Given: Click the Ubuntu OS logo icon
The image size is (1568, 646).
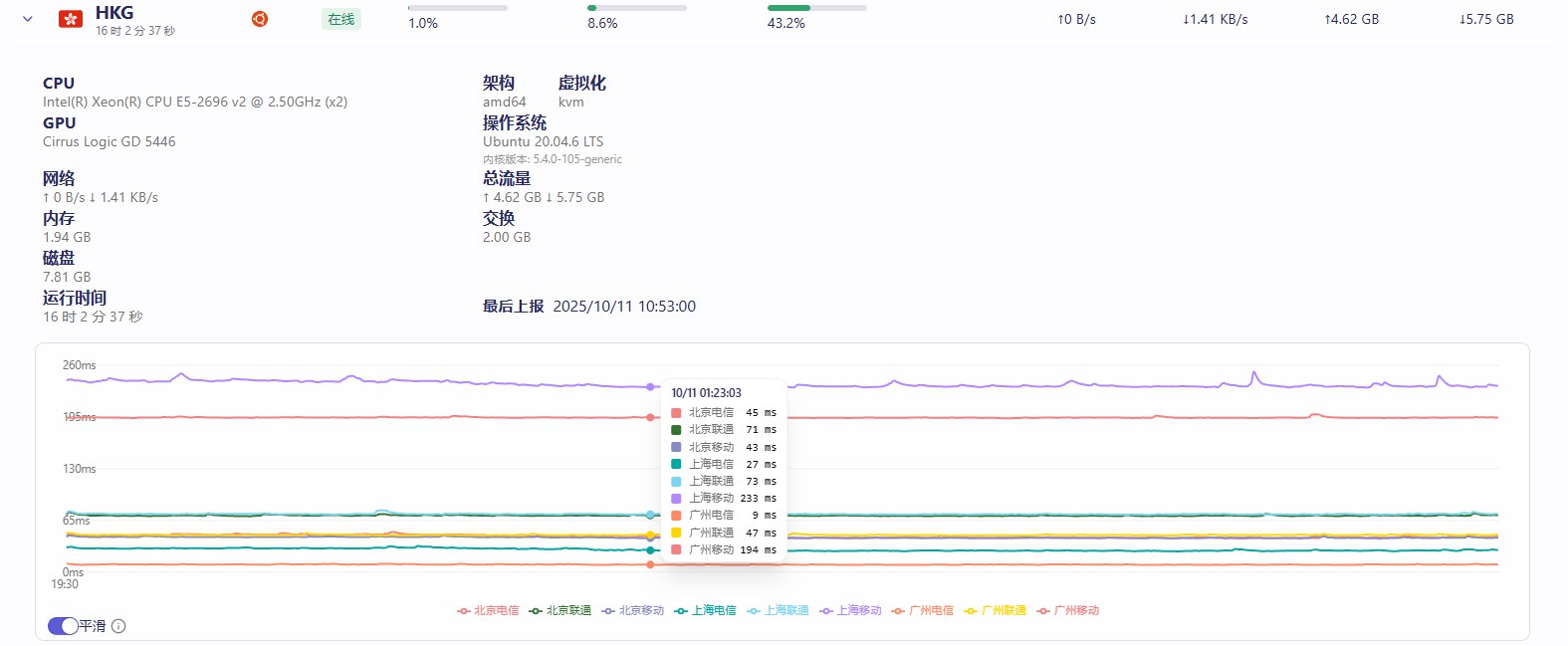Looking at the screenshot, I should (x=260, y=19).
